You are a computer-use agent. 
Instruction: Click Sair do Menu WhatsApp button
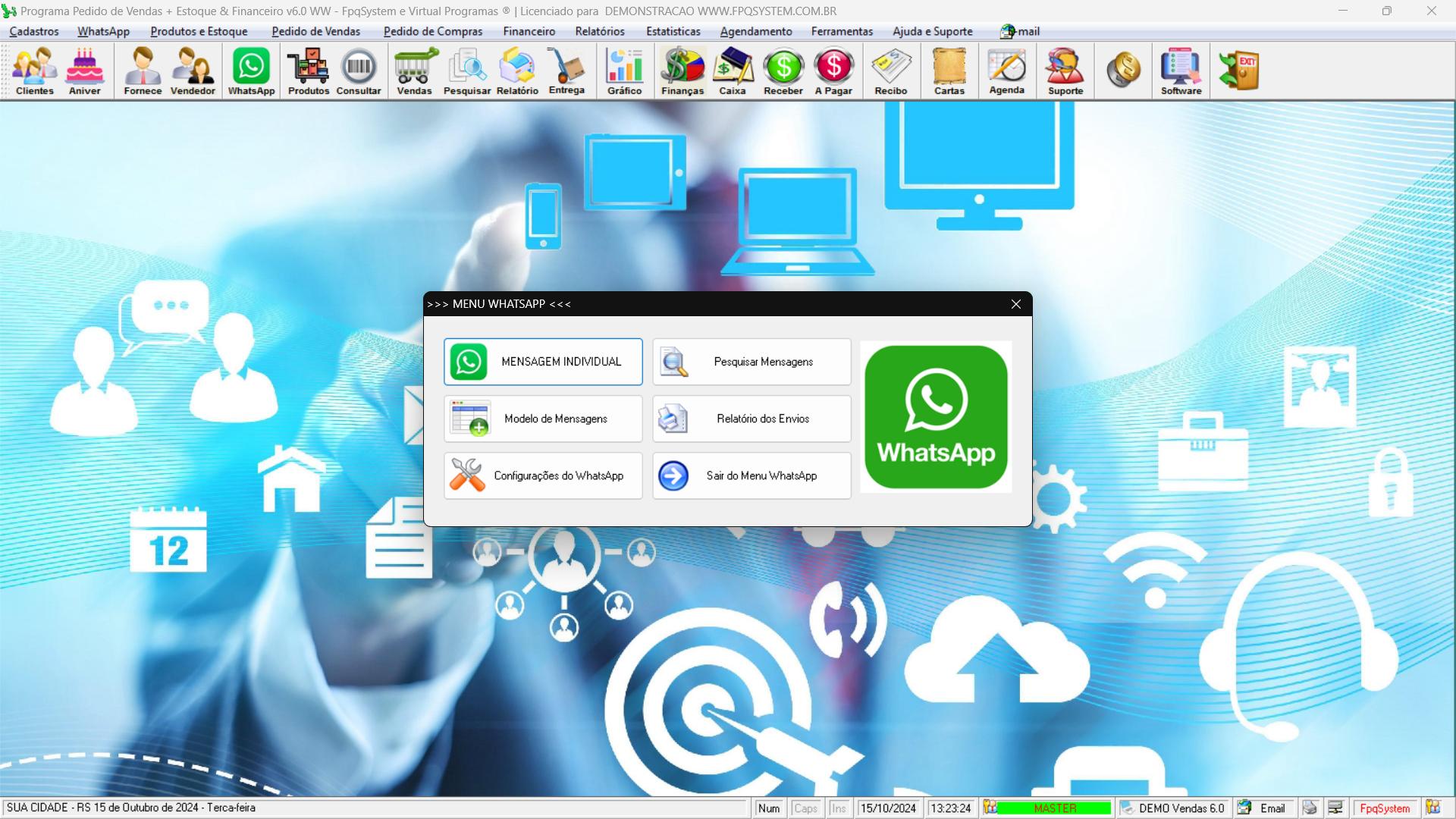[751, 475]
